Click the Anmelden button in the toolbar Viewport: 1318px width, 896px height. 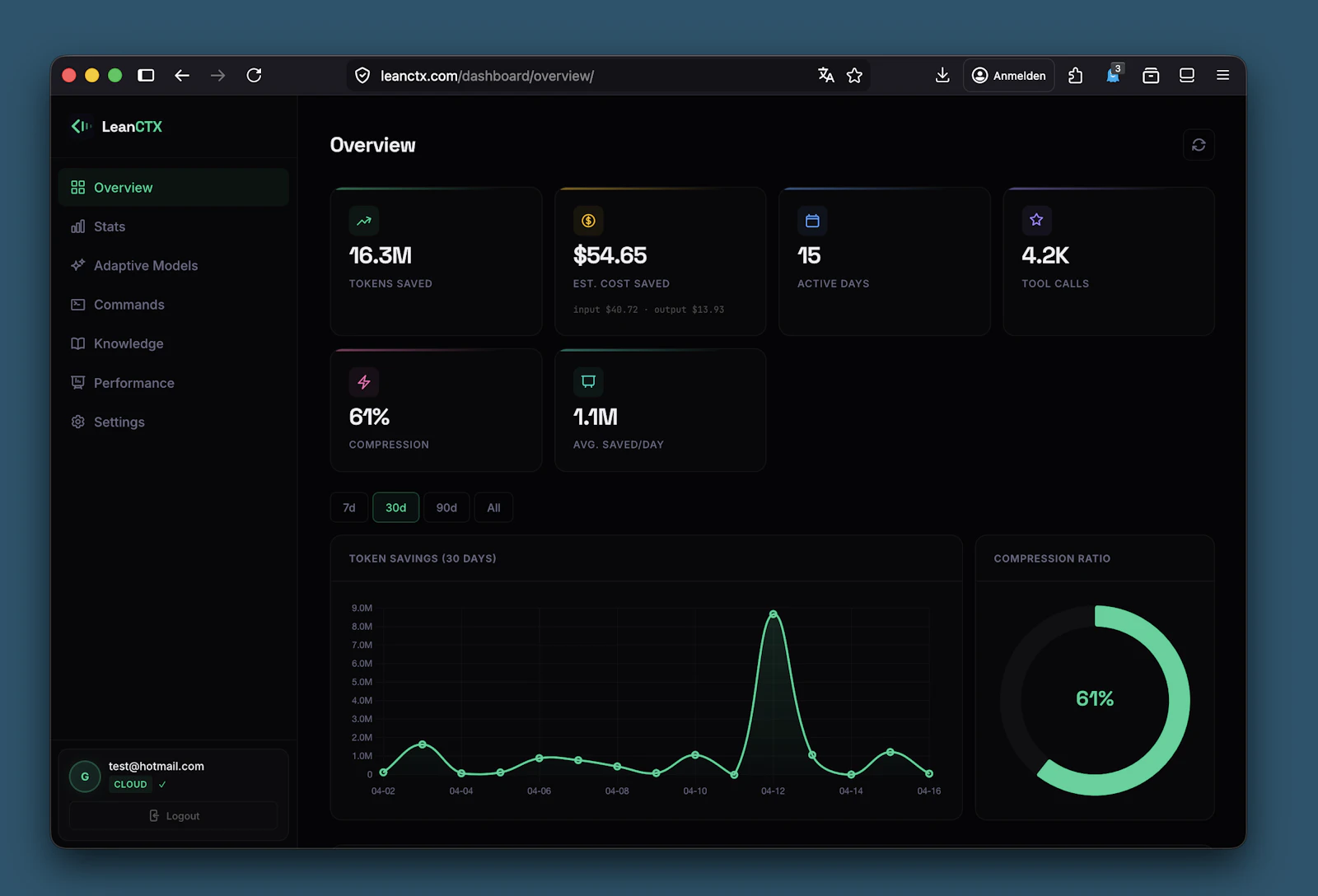coord(1008,75)
